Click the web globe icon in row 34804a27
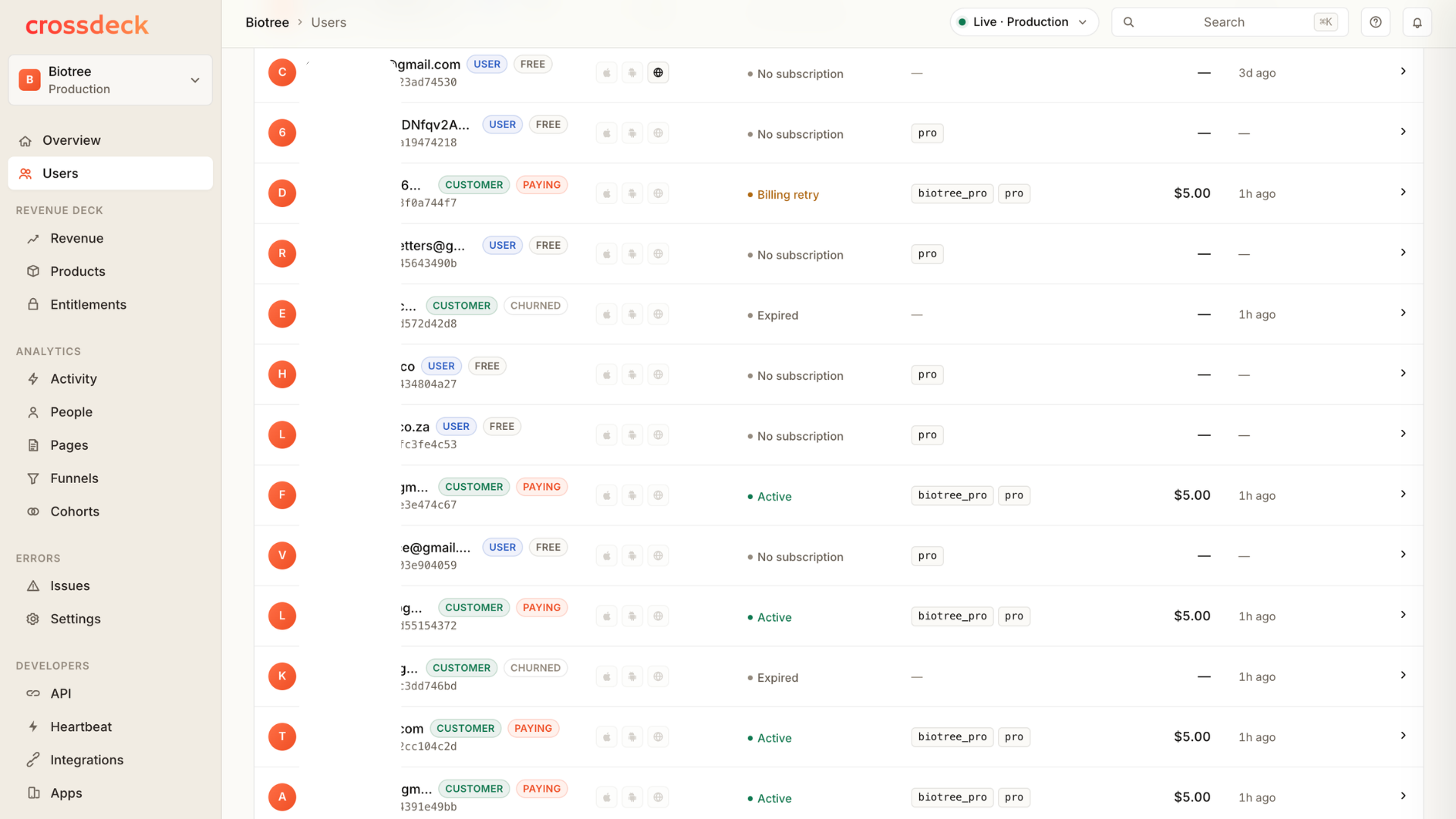 click(x=658, y=375)
